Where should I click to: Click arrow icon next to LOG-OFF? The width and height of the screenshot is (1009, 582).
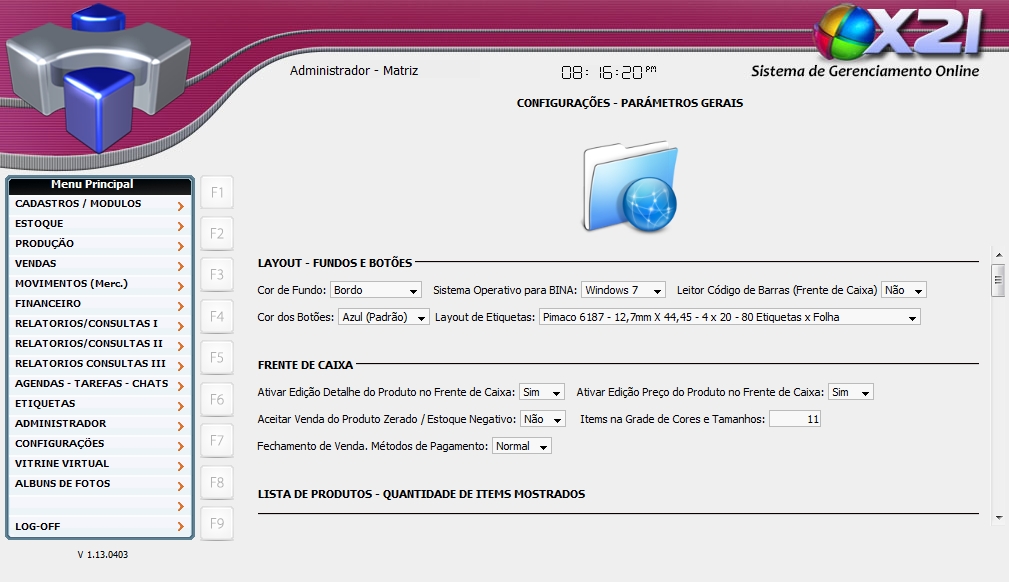click(x=180, y=527)
